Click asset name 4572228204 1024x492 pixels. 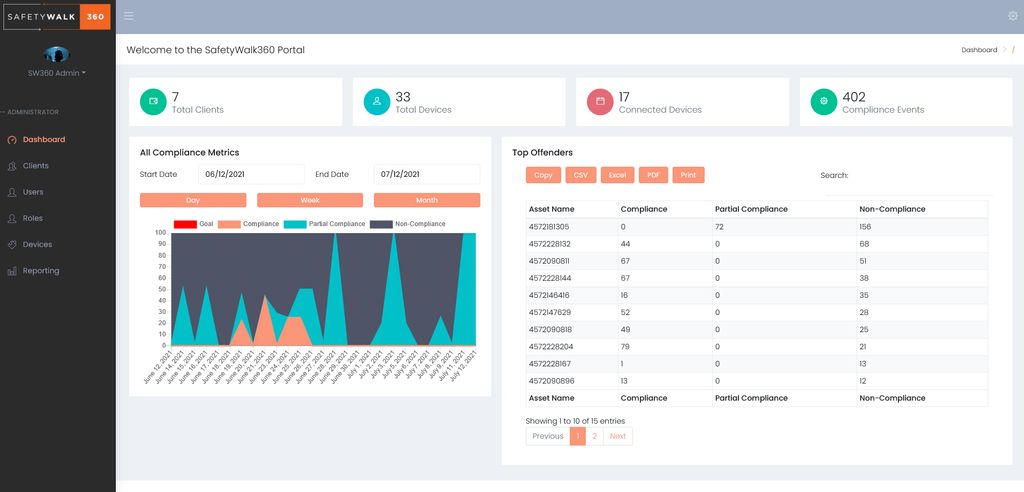point(550,346)
